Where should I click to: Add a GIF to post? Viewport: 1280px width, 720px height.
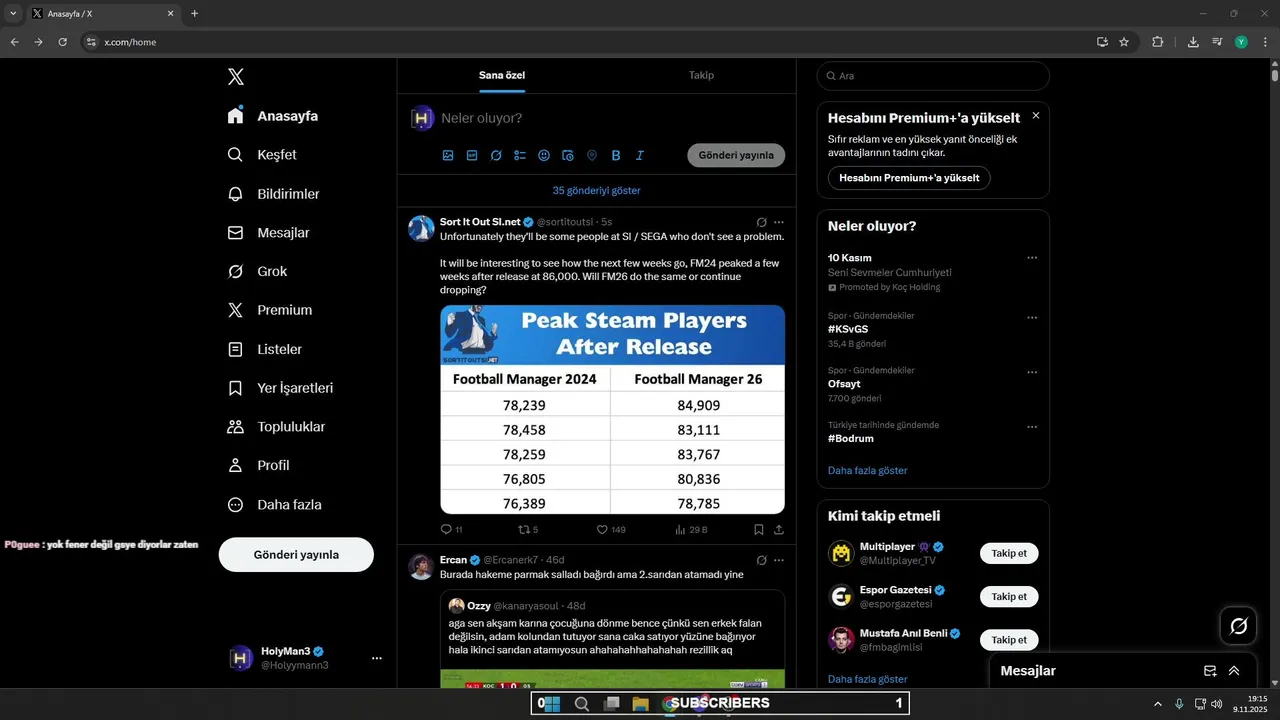coord(472,155)
